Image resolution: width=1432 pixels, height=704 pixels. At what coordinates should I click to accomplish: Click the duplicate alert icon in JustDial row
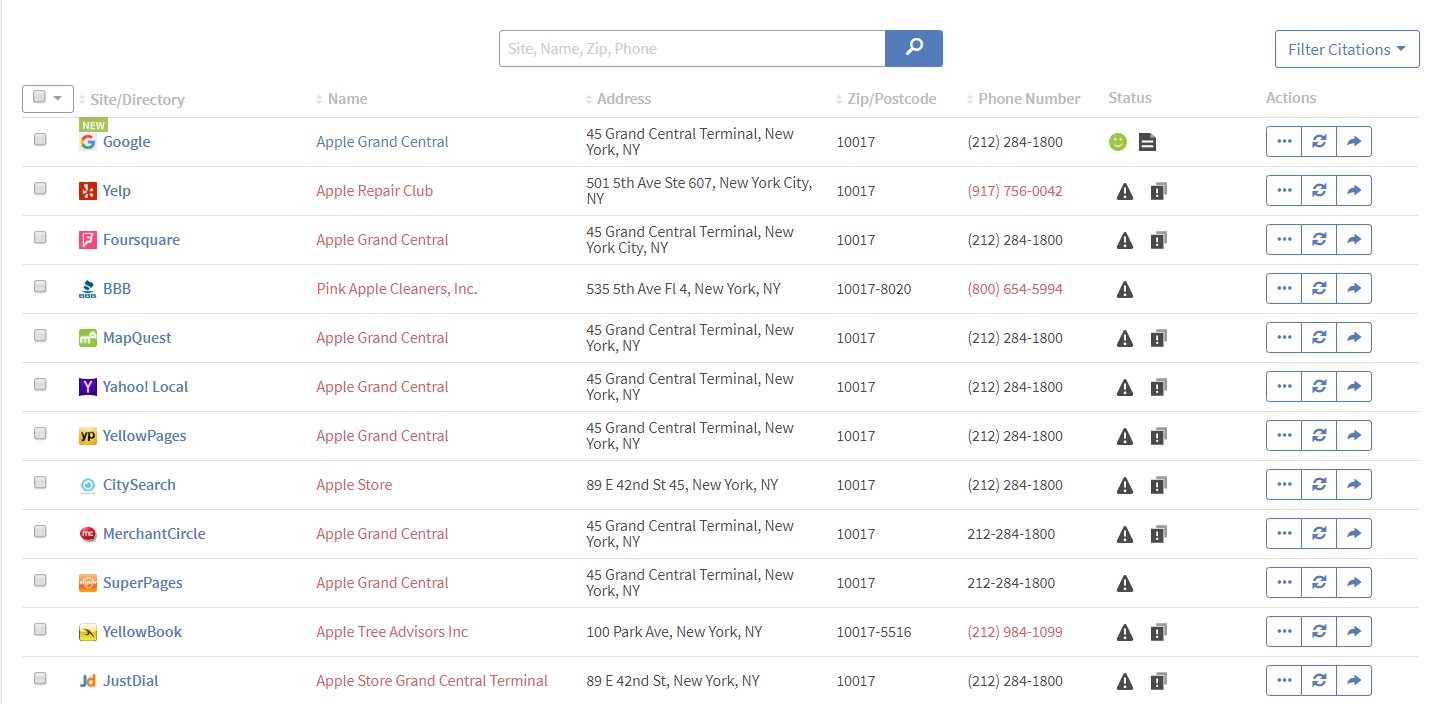tap(1158, 681)
